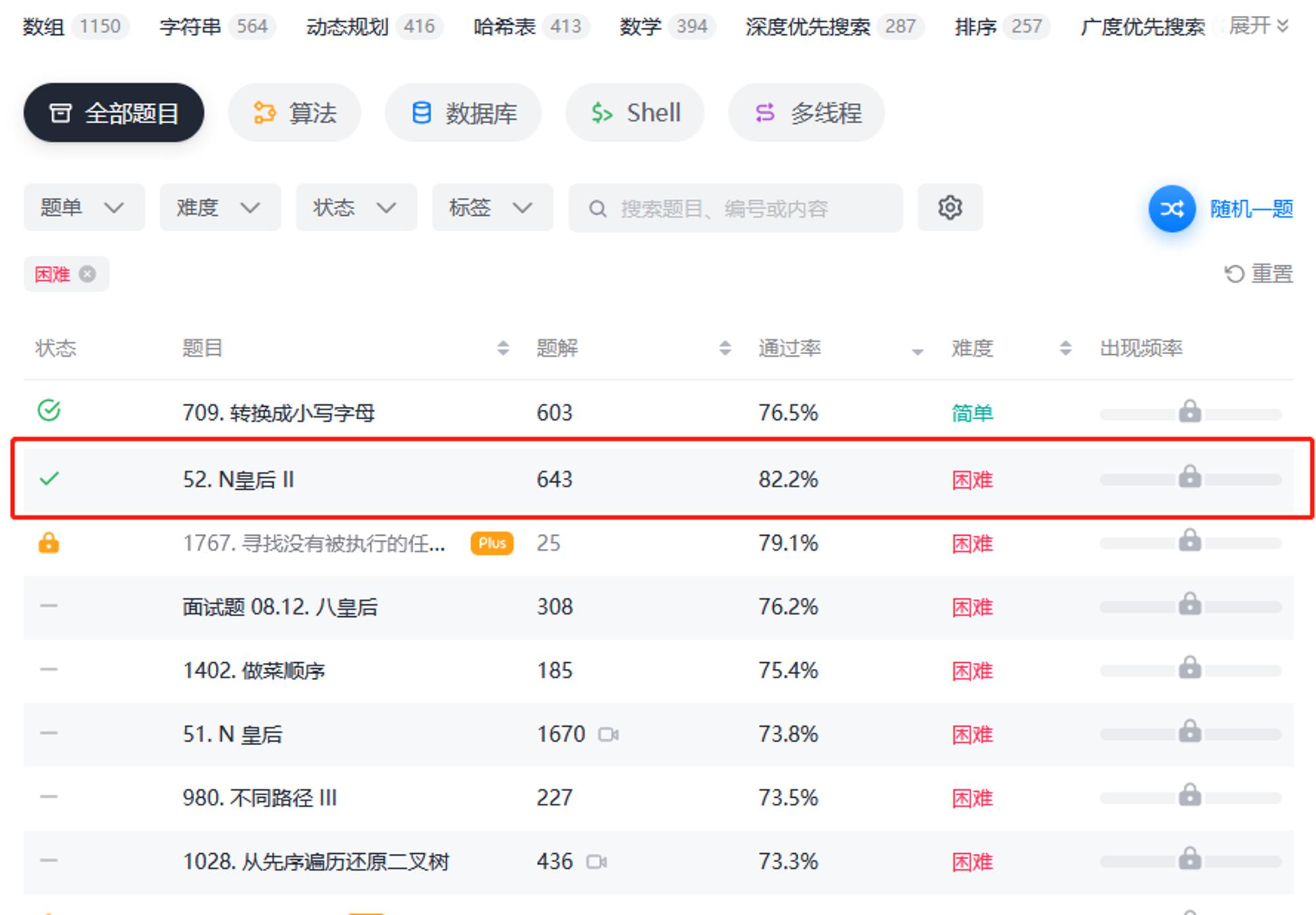Click frequency bar in 1402. 做菜顺序 row
The image size is (1316, 915).
click(1190, 671)
